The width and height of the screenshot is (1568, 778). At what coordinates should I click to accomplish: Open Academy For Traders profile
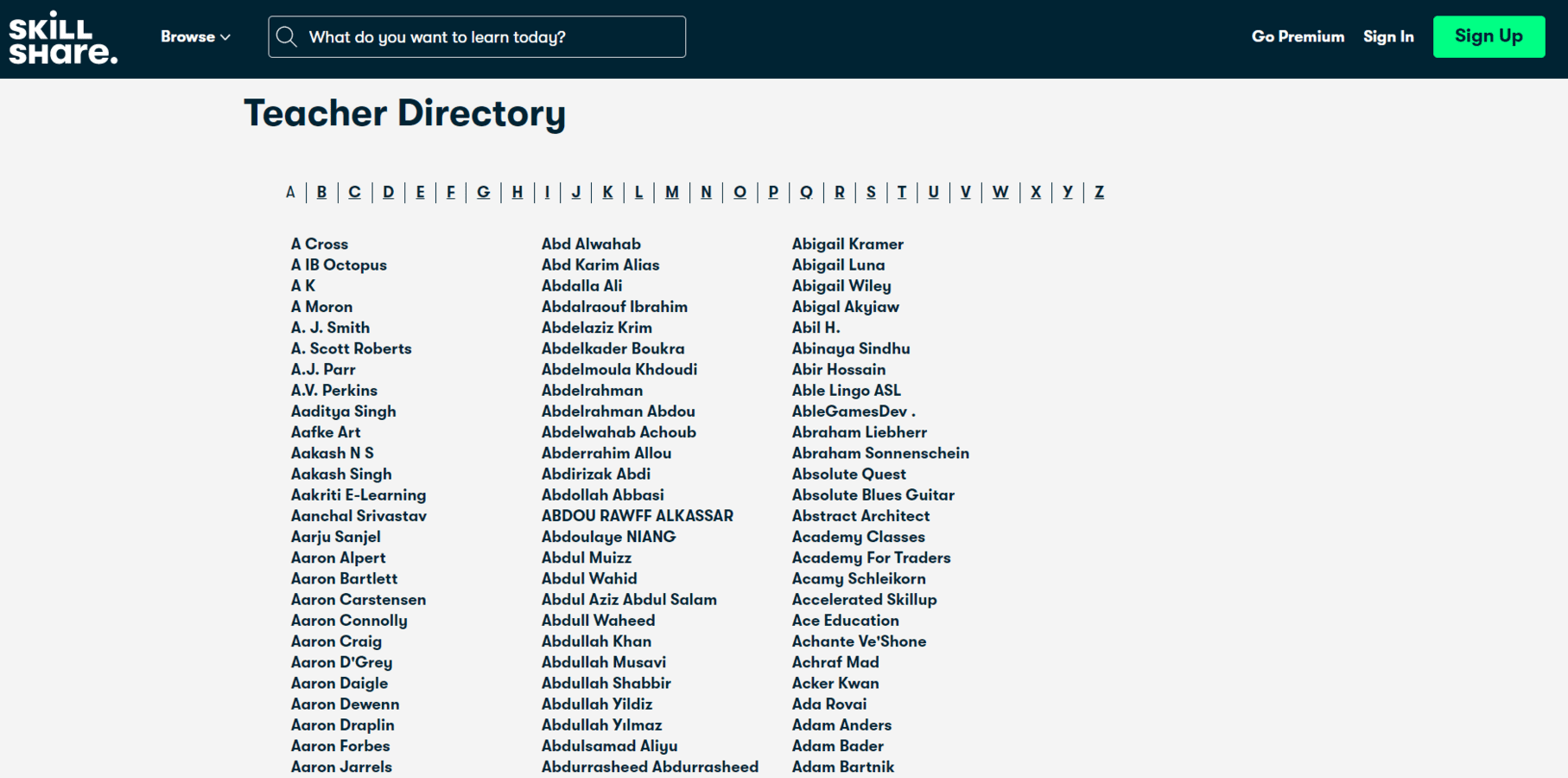tap(871, 558)
